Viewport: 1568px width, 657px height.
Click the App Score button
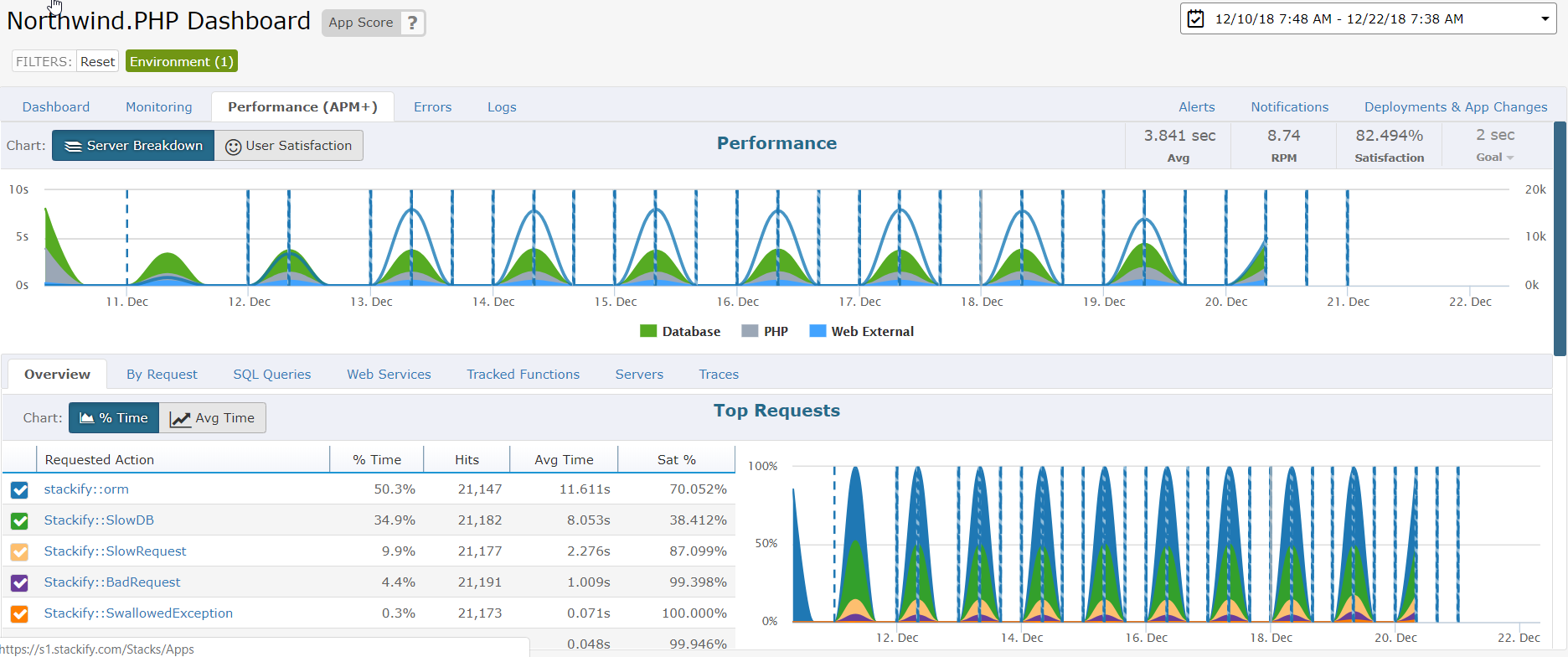pyautogui.click(x=361, y=23)
